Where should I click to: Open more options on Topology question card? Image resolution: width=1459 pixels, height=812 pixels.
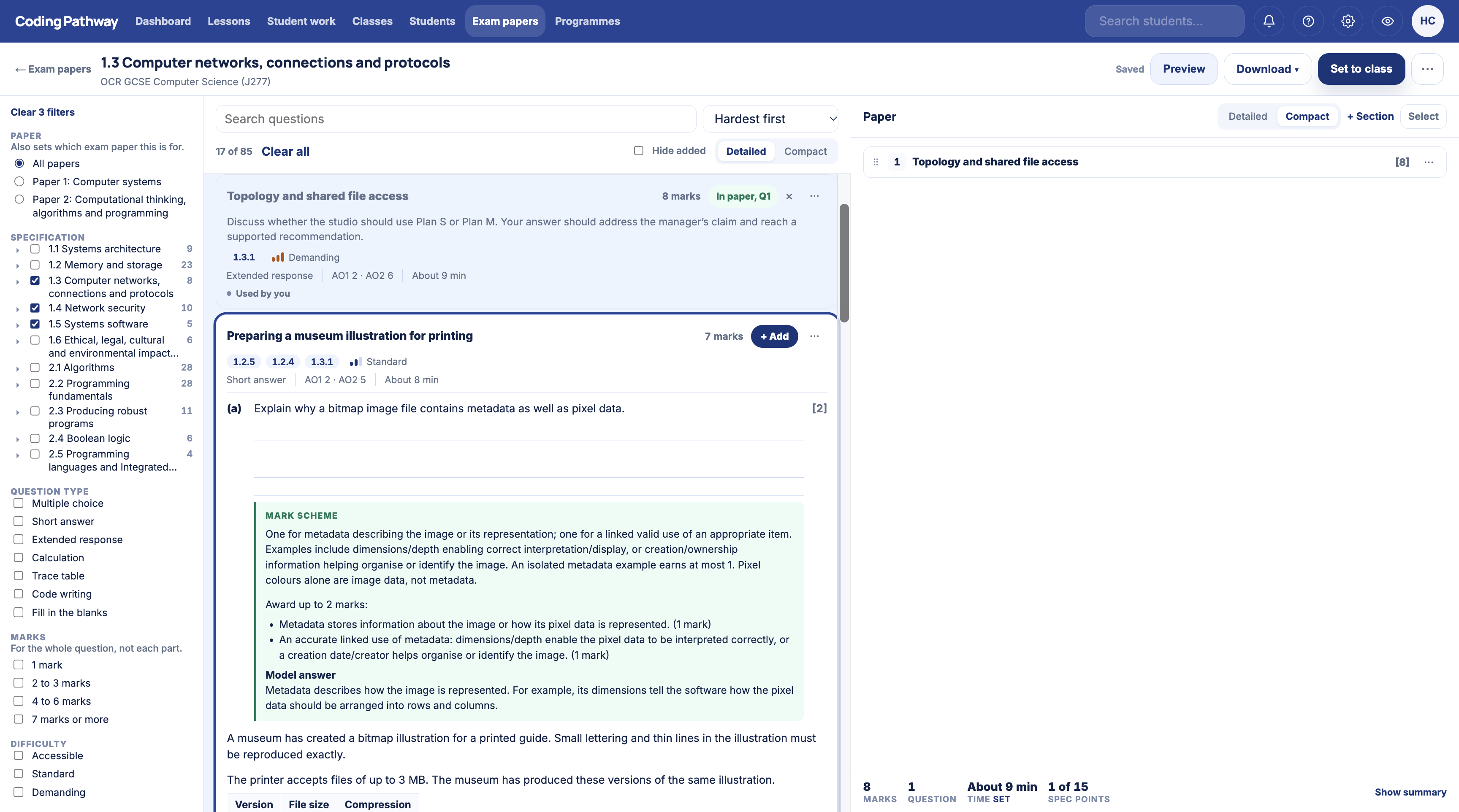[x=814, y=196]
